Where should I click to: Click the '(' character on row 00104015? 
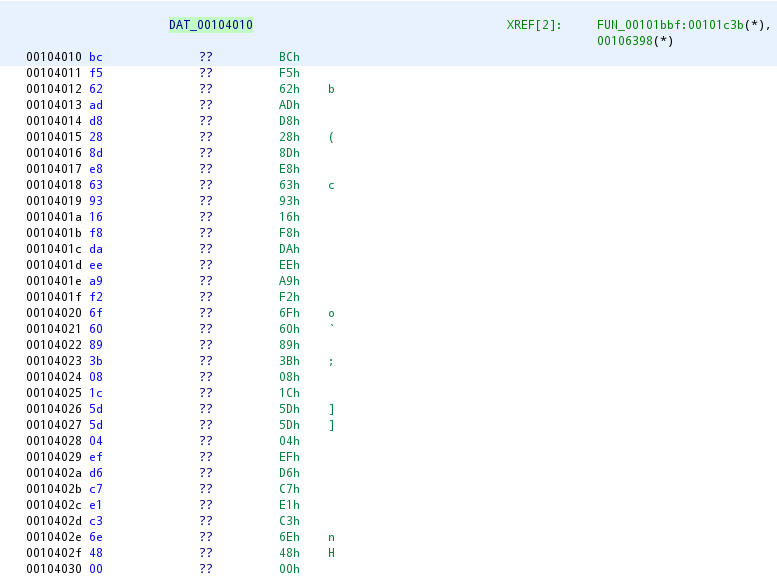point(331,137)
